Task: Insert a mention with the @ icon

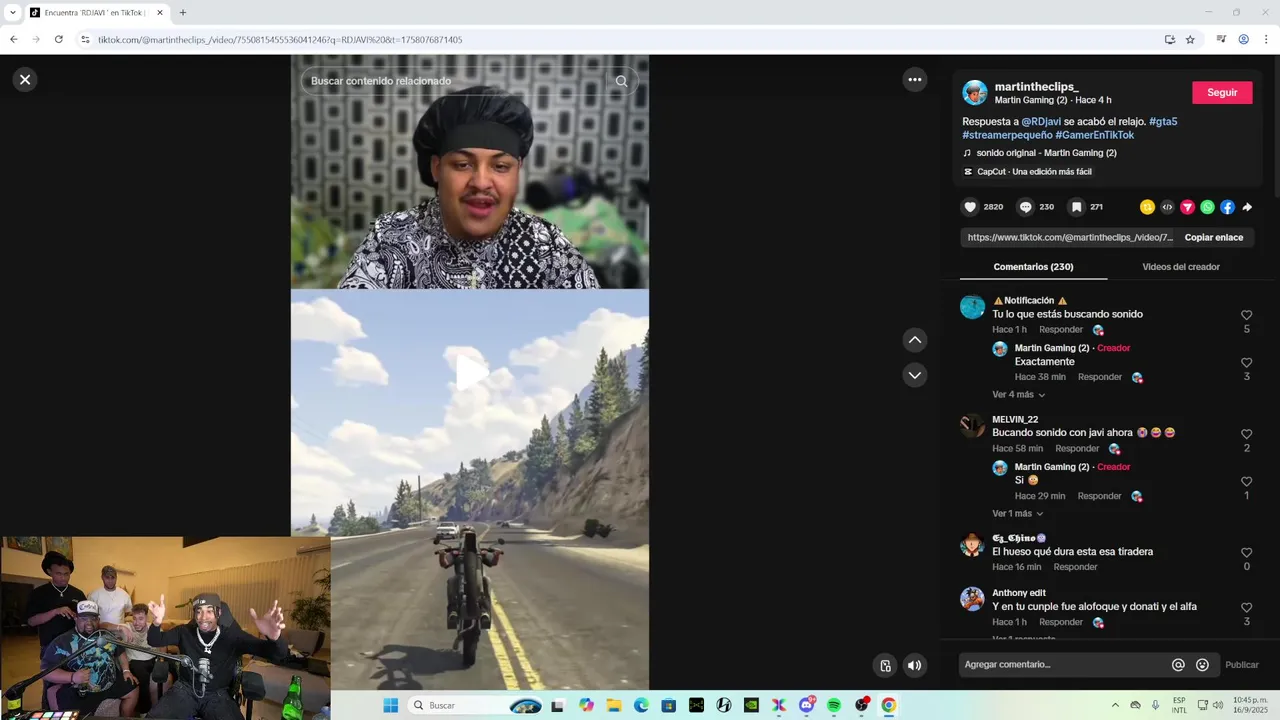Action: point(1178,665)
